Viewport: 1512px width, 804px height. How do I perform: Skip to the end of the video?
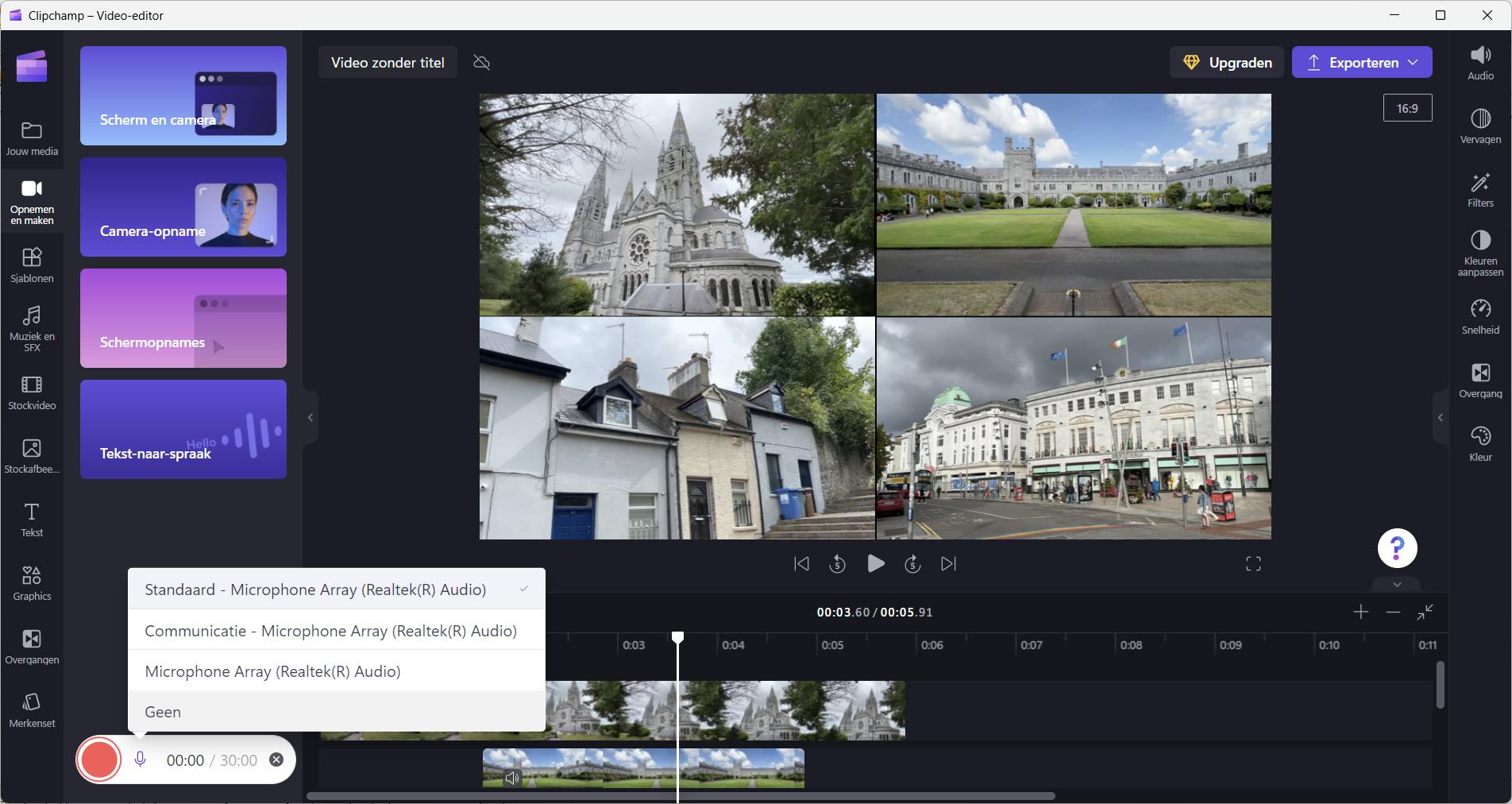coord(948,564)
